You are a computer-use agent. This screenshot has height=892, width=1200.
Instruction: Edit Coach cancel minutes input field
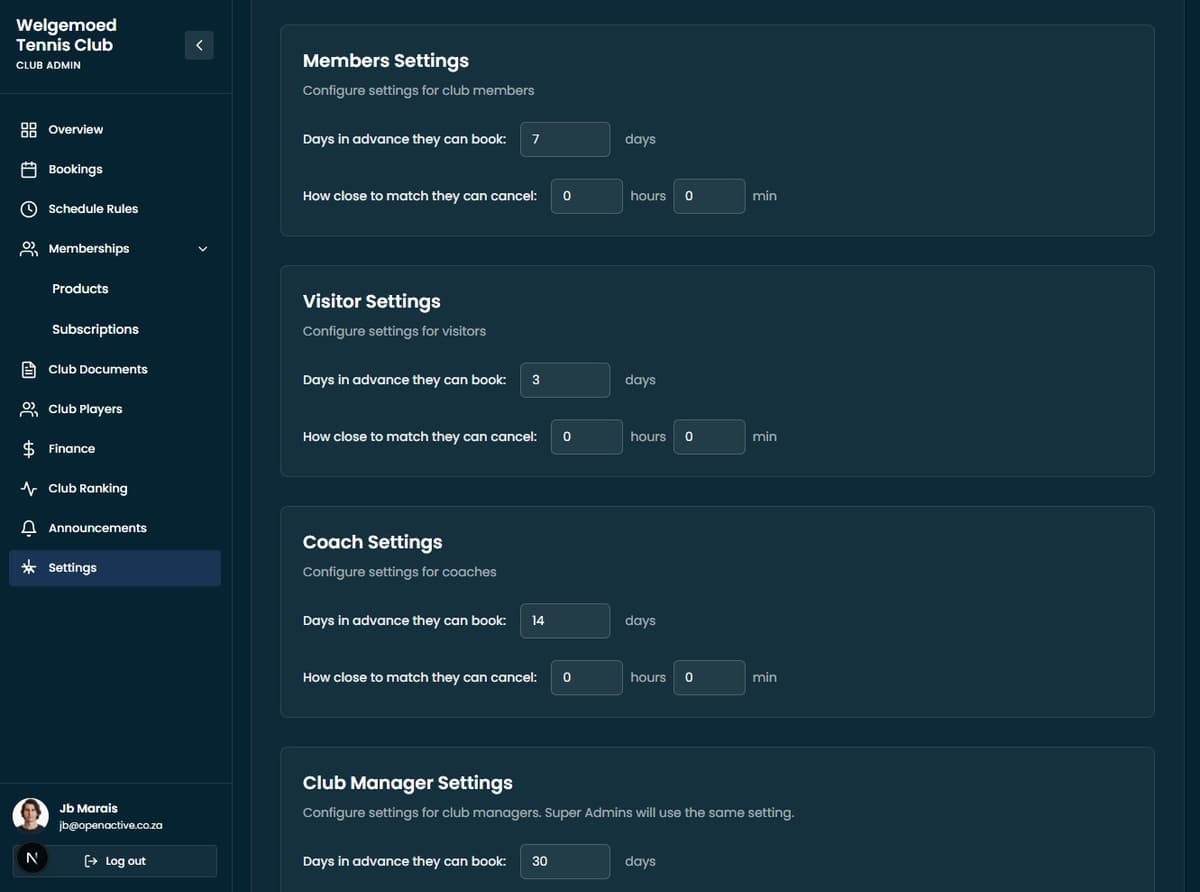(x=708, y=678)
